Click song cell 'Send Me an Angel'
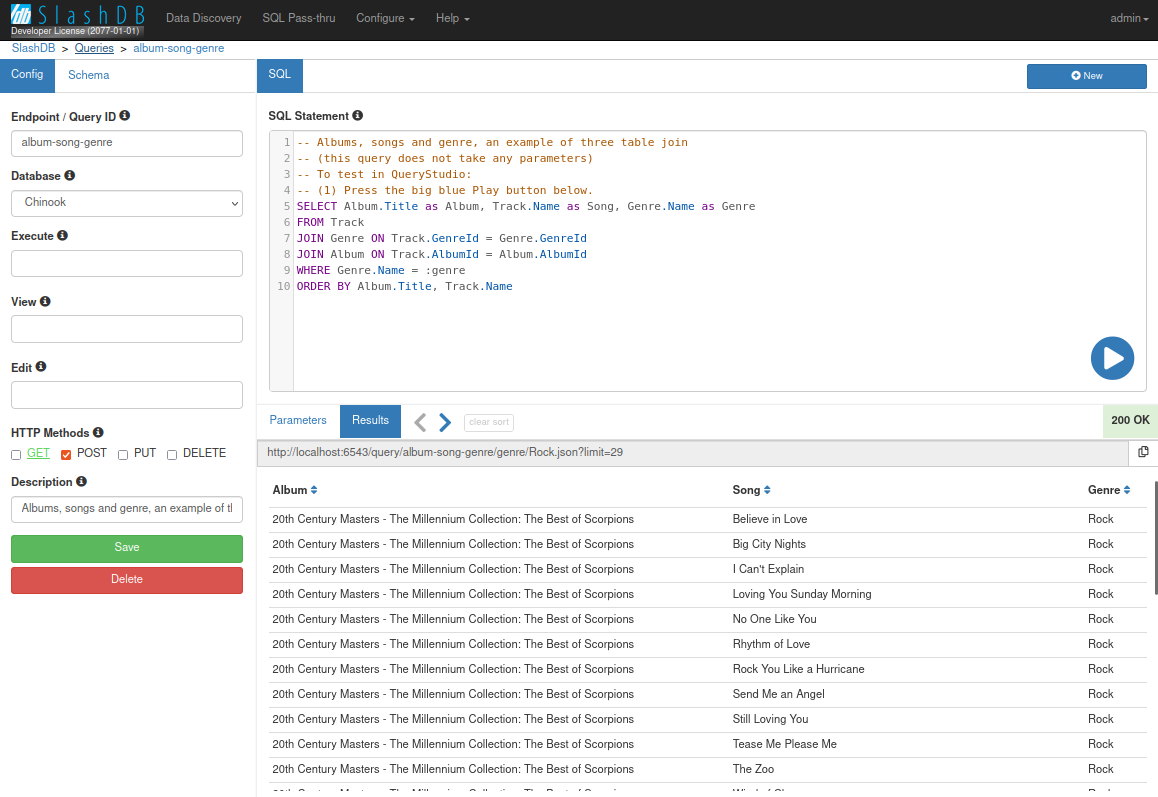1158x797 pixels. [x=778, y=694]
